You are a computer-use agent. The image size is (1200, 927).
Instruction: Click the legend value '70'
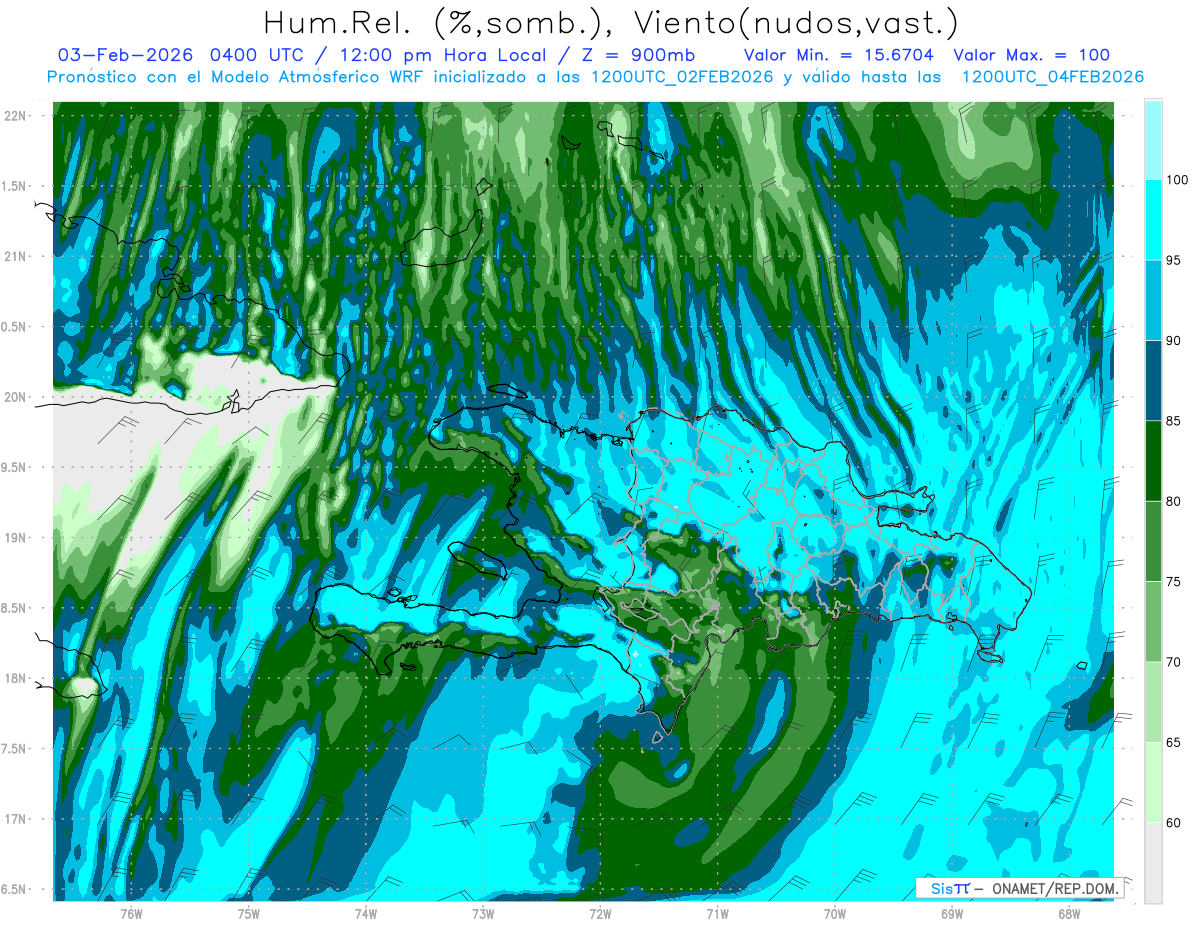(x=1175, y=662)
